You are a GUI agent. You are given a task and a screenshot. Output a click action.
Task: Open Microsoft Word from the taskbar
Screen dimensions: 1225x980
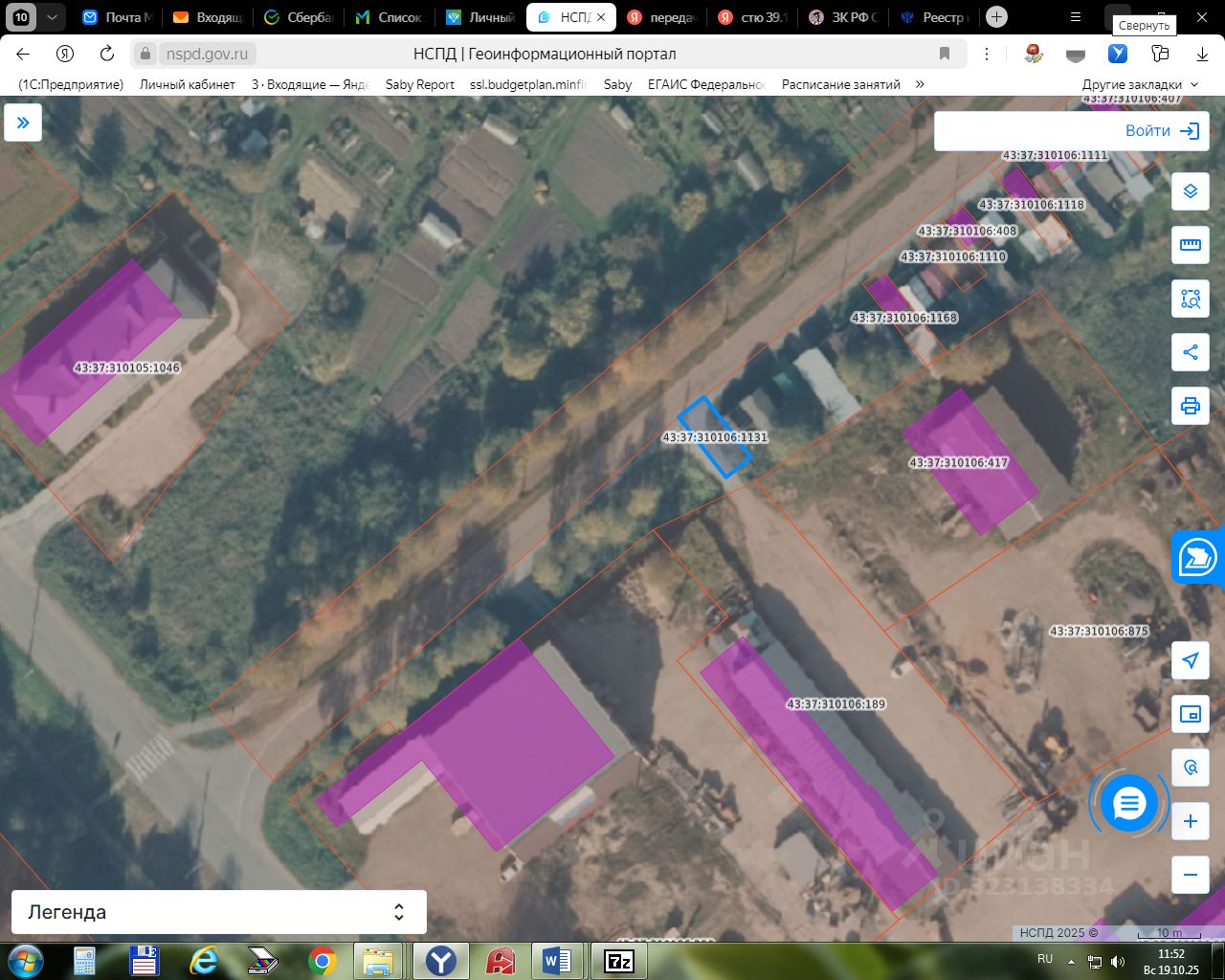pyautogui.click(x=556, y=960)
